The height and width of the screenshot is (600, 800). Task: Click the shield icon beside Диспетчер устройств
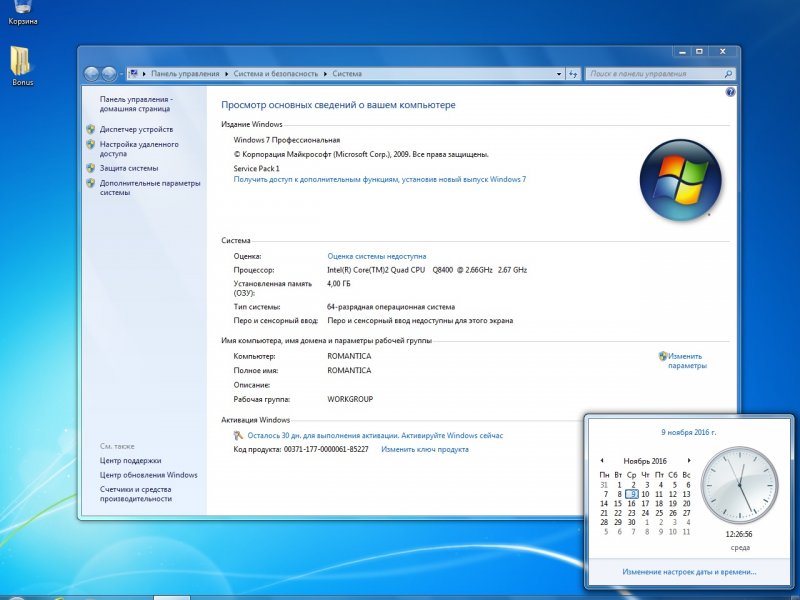point(91,129)
